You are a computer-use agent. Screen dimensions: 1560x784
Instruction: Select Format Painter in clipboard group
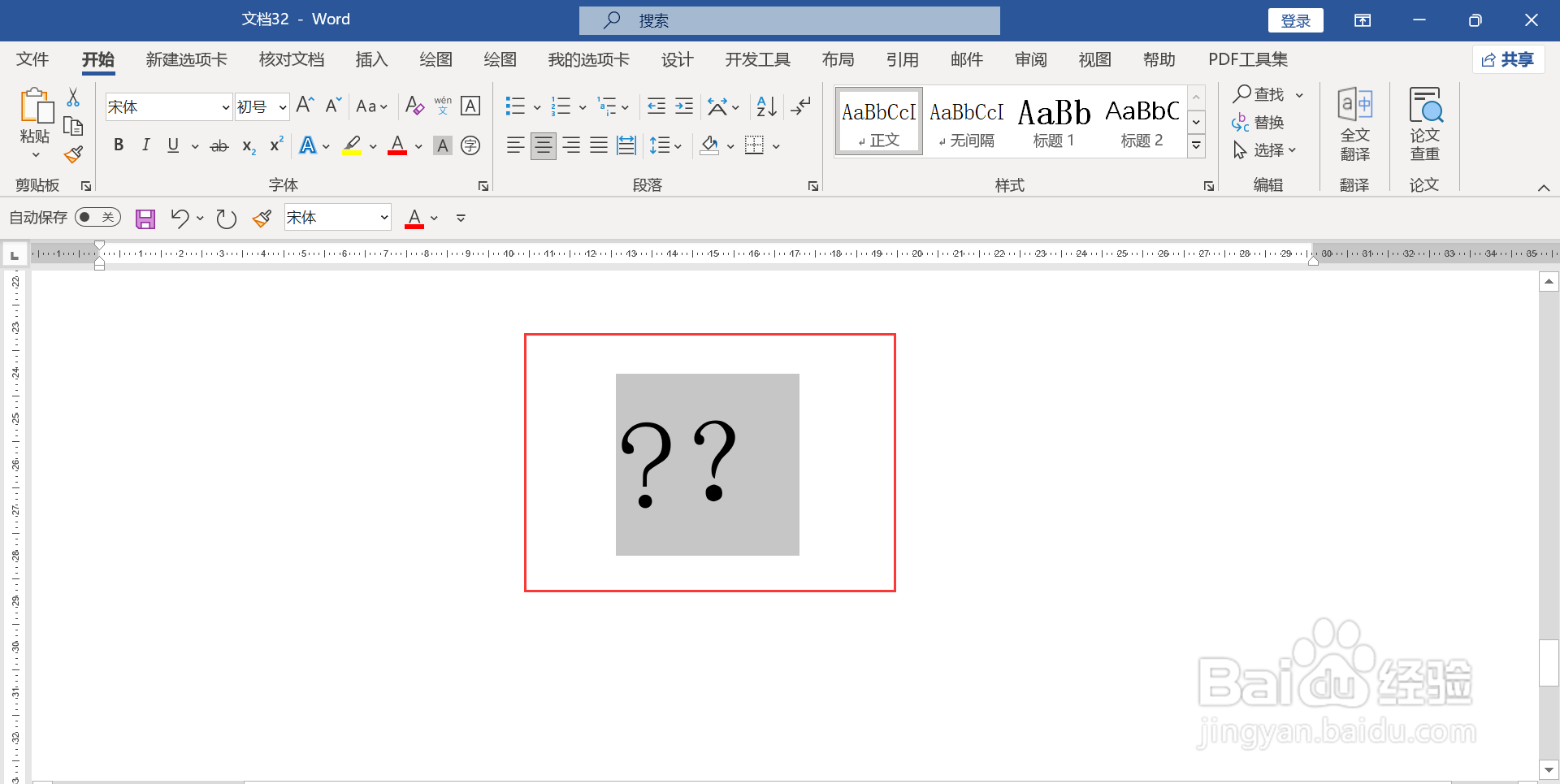(74, 154)
